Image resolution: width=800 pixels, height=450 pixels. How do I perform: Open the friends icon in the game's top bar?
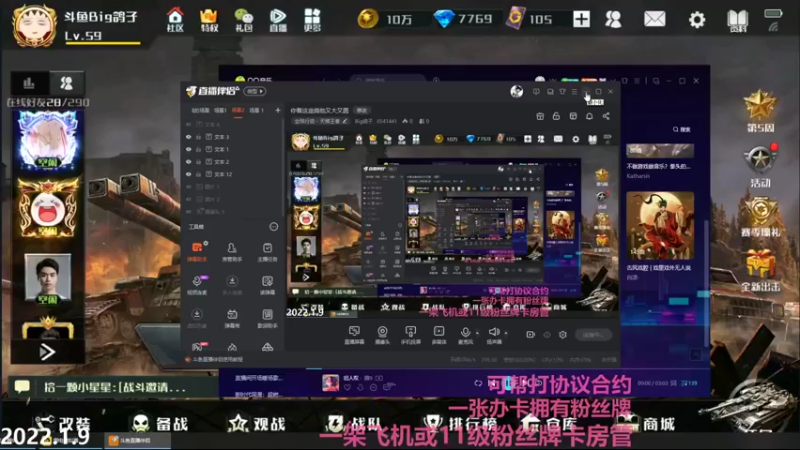click(x=613, y=19)
